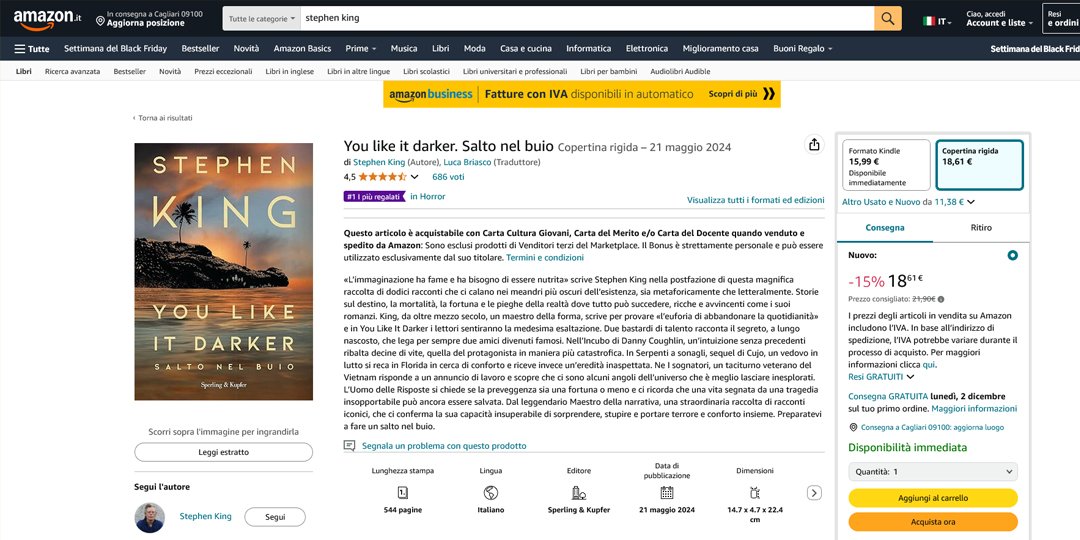Viewport: 1080px width, 540px height.
Task: Open Libri in inglese submenu item
Action: point(289,72)
